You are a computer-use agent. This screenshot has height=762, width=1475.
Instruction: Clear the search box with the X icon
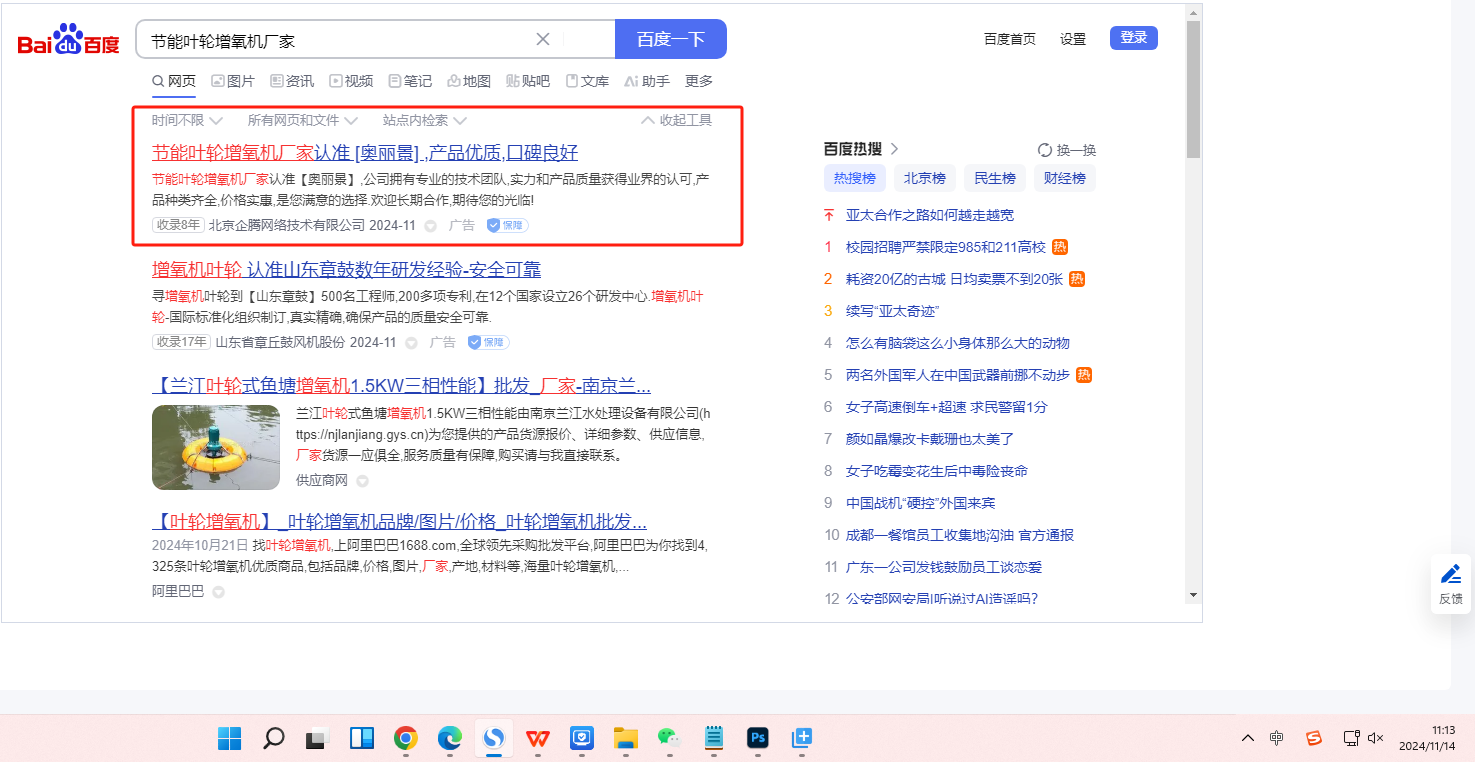pyautogui.click(x=543, y=39)
